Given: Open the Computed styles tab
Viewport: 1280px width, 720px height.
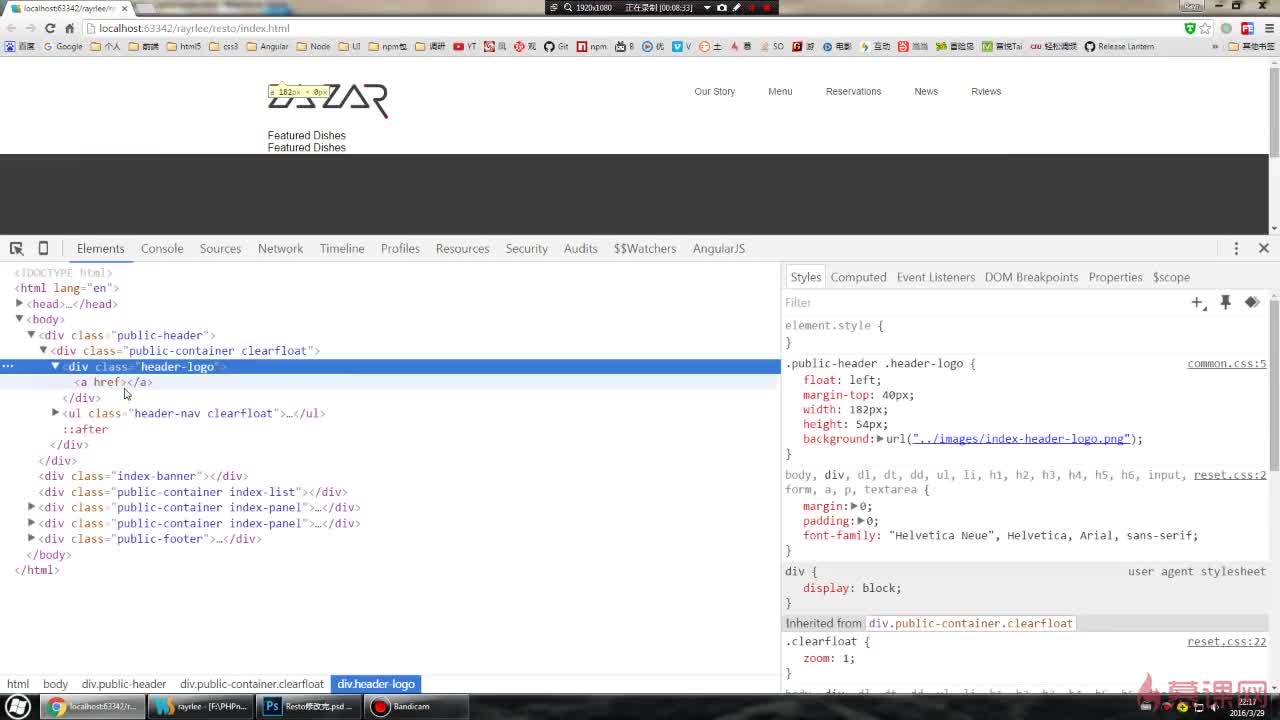Looking at the screenshot, I should [858, 277].
